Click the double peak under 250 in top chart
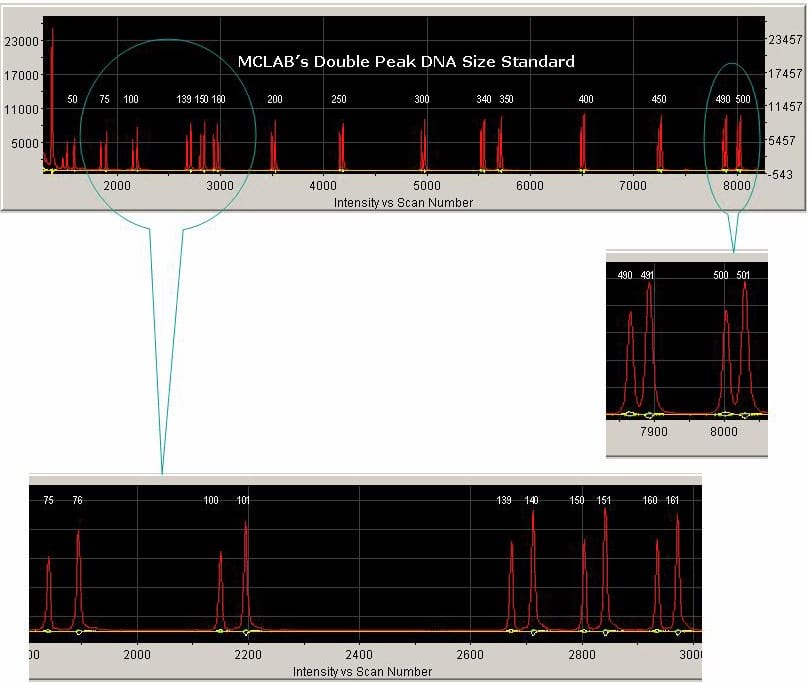 coord(341,146)
